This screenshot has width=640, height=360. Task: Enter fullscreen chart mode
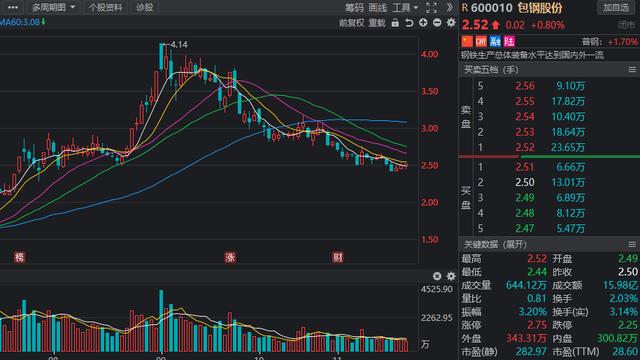click(431, 8)
